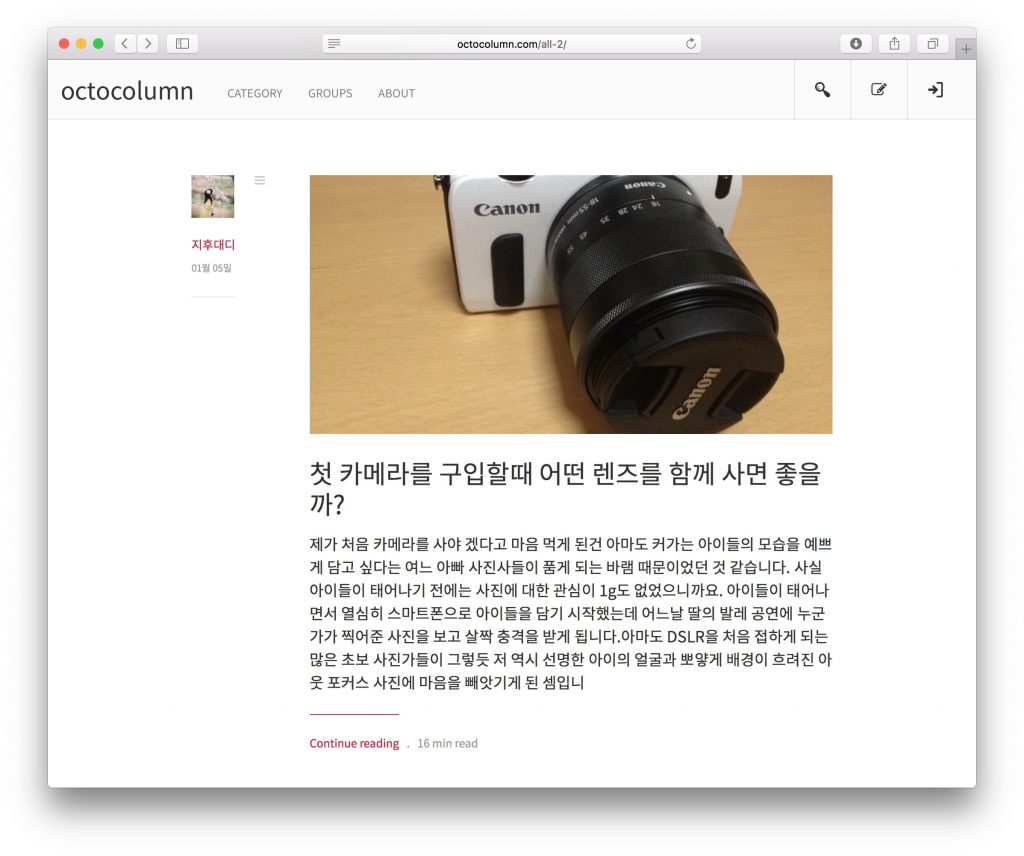Open the Share menu in Safari
This screenshot has width=1024, height=856.
(x=894, y=44)
